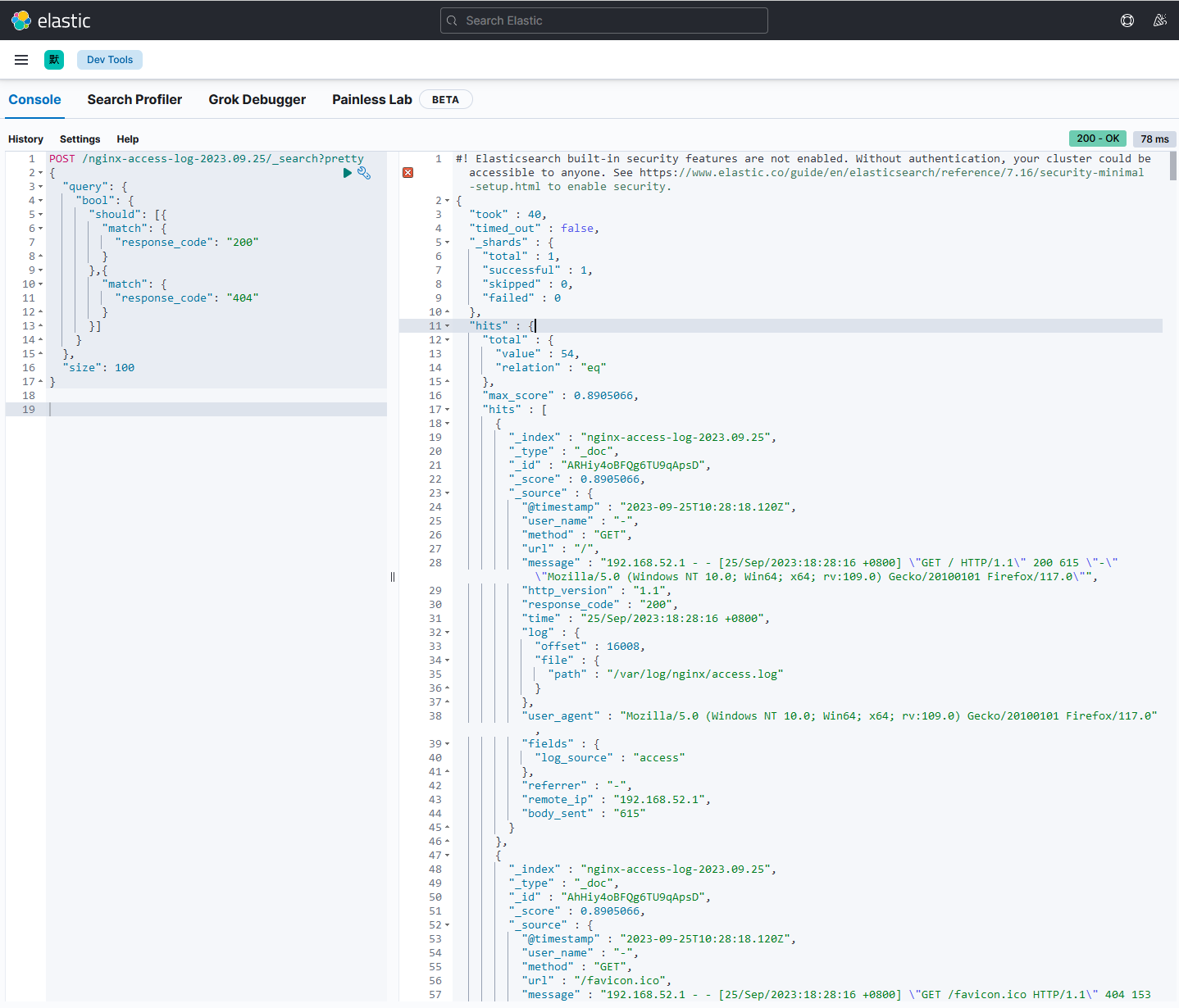
Task: Switch to the Search Profiler tab
Action: pos(134,100)
